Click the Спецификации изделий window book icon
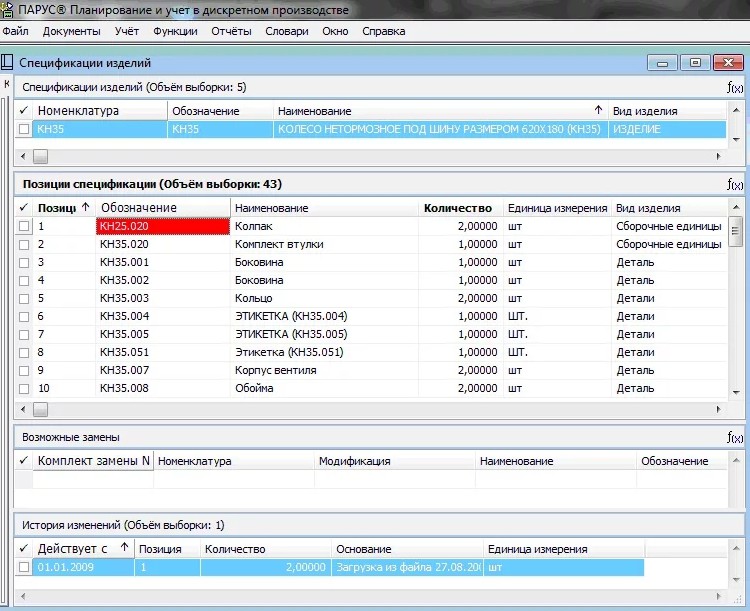Screen dimensions: 750x611 coord(9,63)
